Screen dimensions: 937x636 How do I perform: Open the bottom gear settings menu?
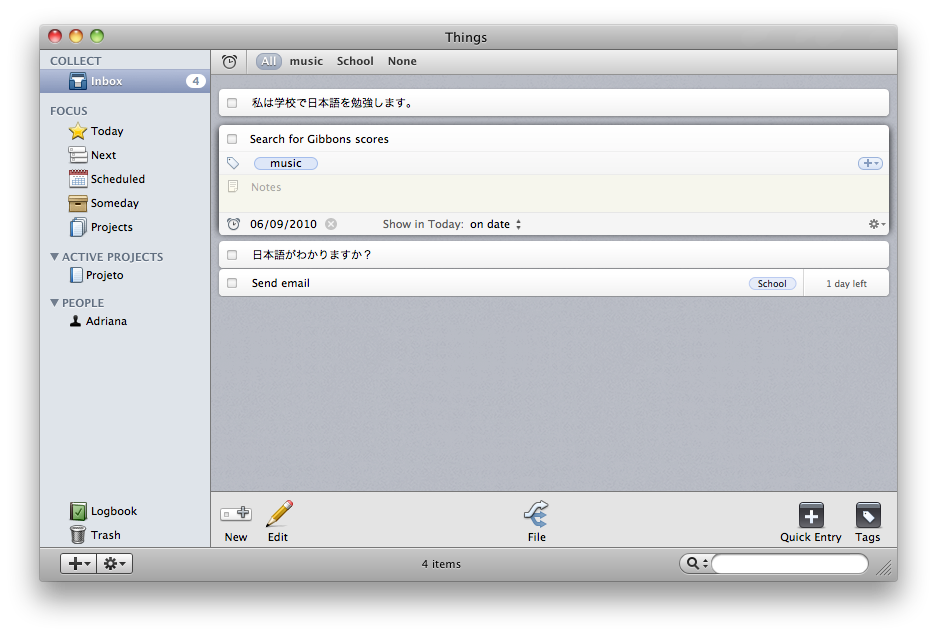(x=115, y=563)
